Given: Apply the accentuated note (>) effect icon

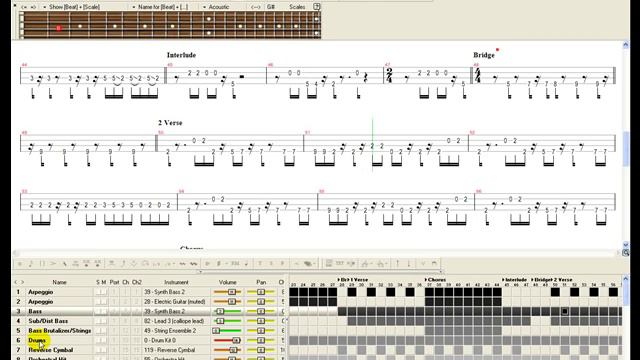Looking at the screenshot, I should click(x=53, y=264).
